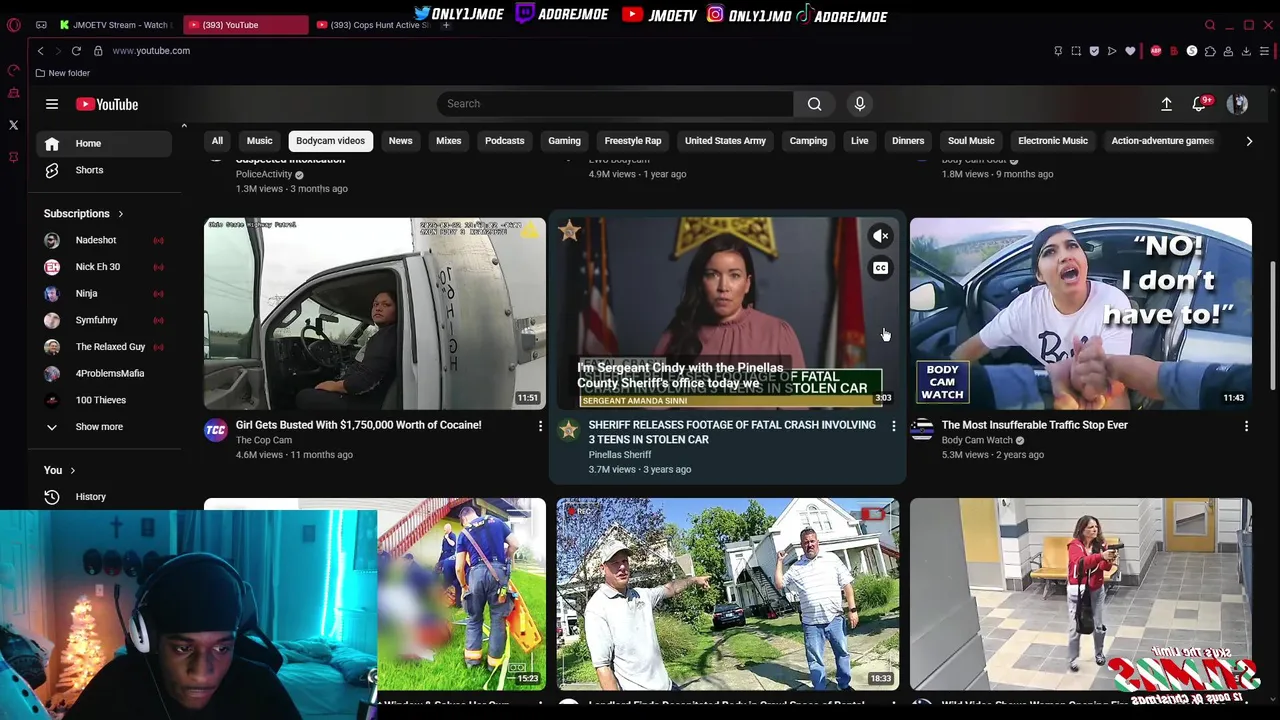Open Most Insufferable Traffic Stop thumbnail
Image resolution: width=1280 pixels, height=720 pixels.
point(1080,314)
